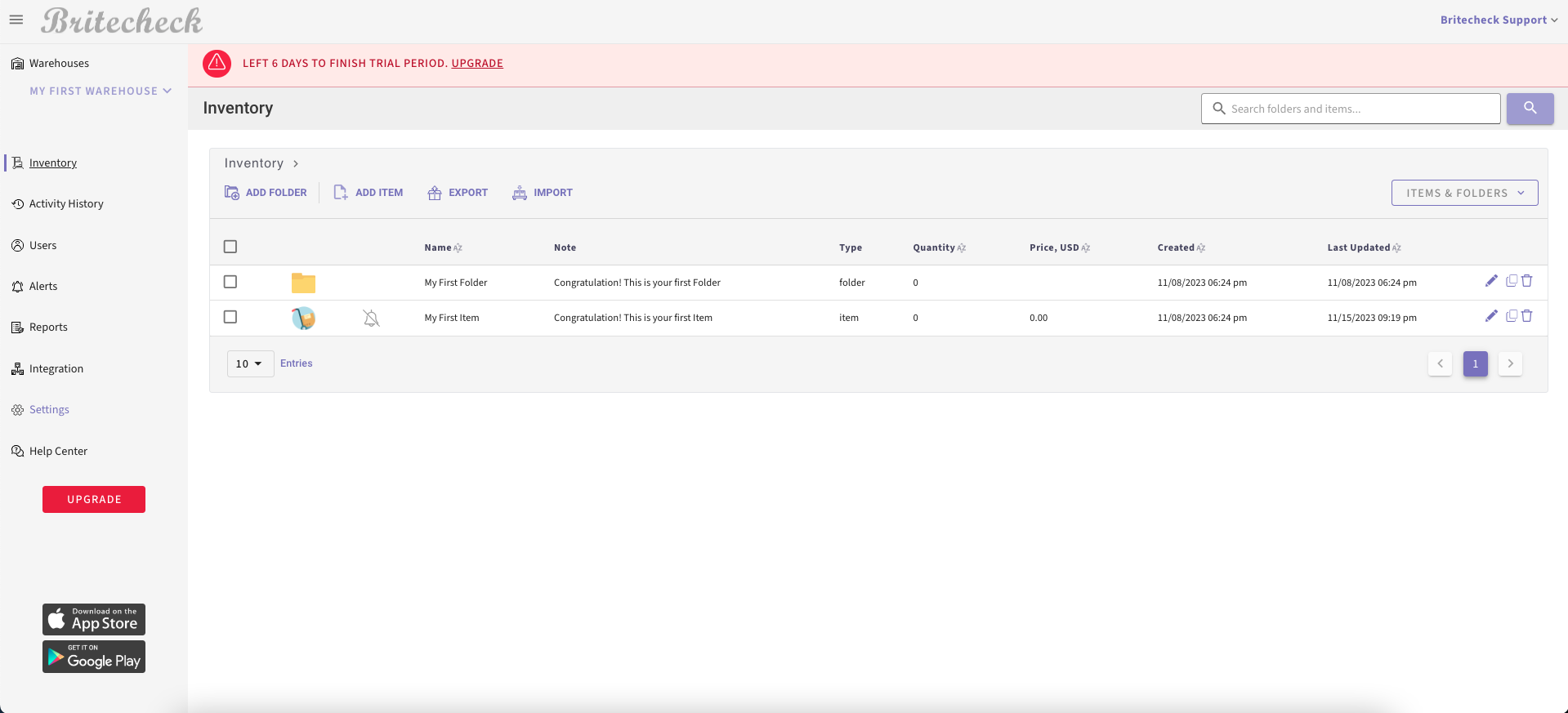Viewport: 1568px width, 713px height.
Task: Click Download on the App Store badge
Action: coord(94,619)
